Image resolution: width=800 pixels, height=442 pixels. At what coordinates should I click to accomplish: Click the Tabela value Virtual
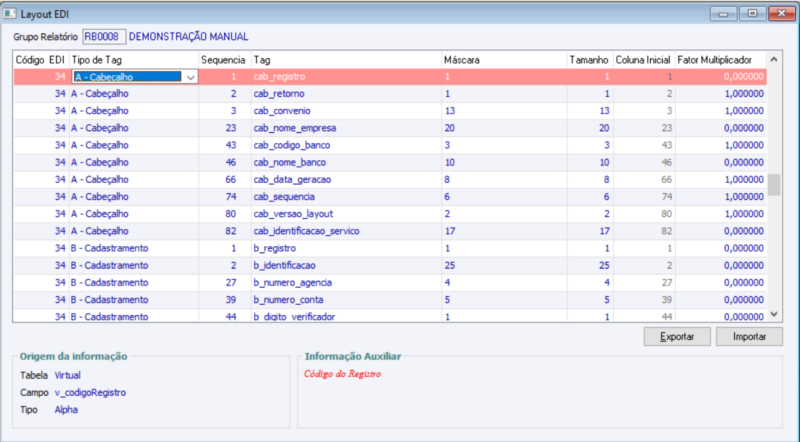click(67, 375)
